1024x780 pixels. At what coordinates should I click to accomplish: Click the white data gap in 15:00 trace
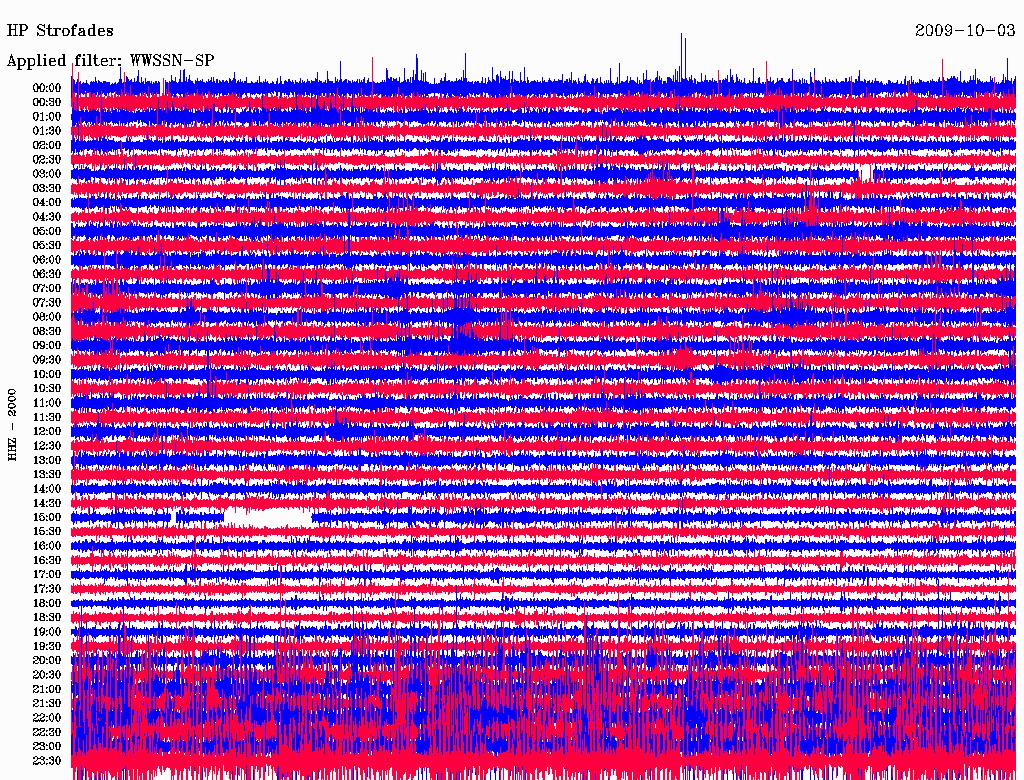[268, 518]
